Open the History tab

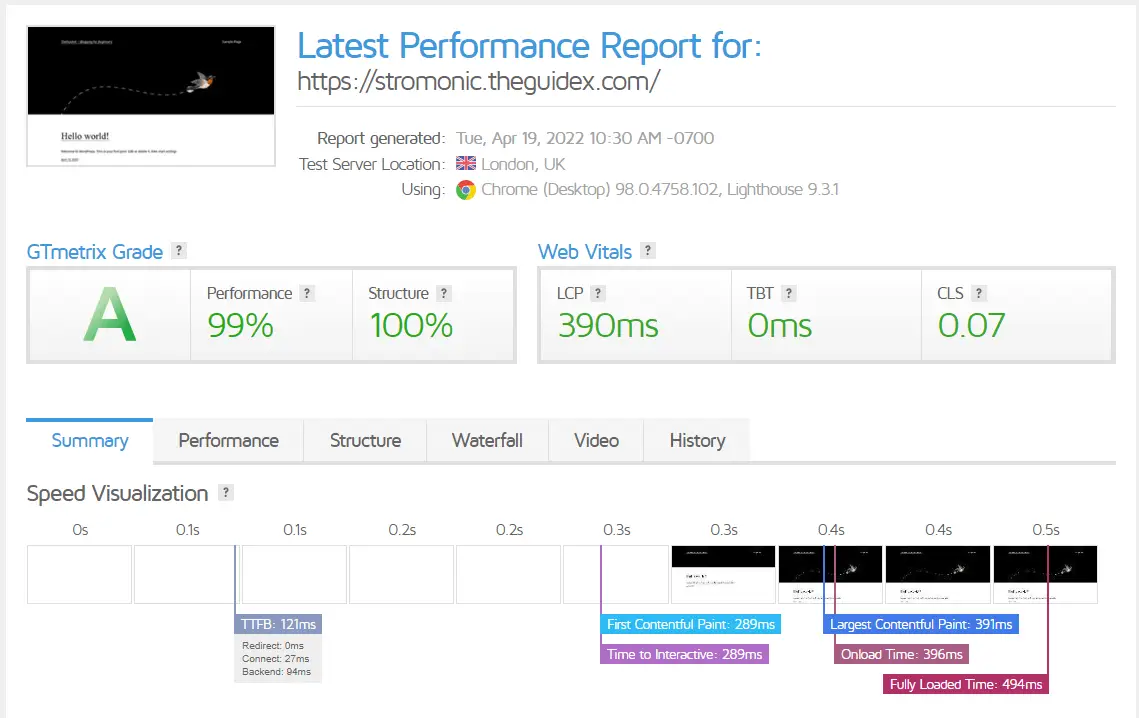coord(696,440)
